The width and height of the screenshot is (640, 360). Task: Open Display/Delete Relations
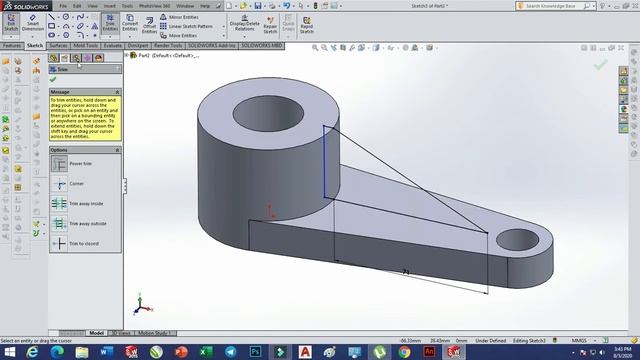click(244, 23)
